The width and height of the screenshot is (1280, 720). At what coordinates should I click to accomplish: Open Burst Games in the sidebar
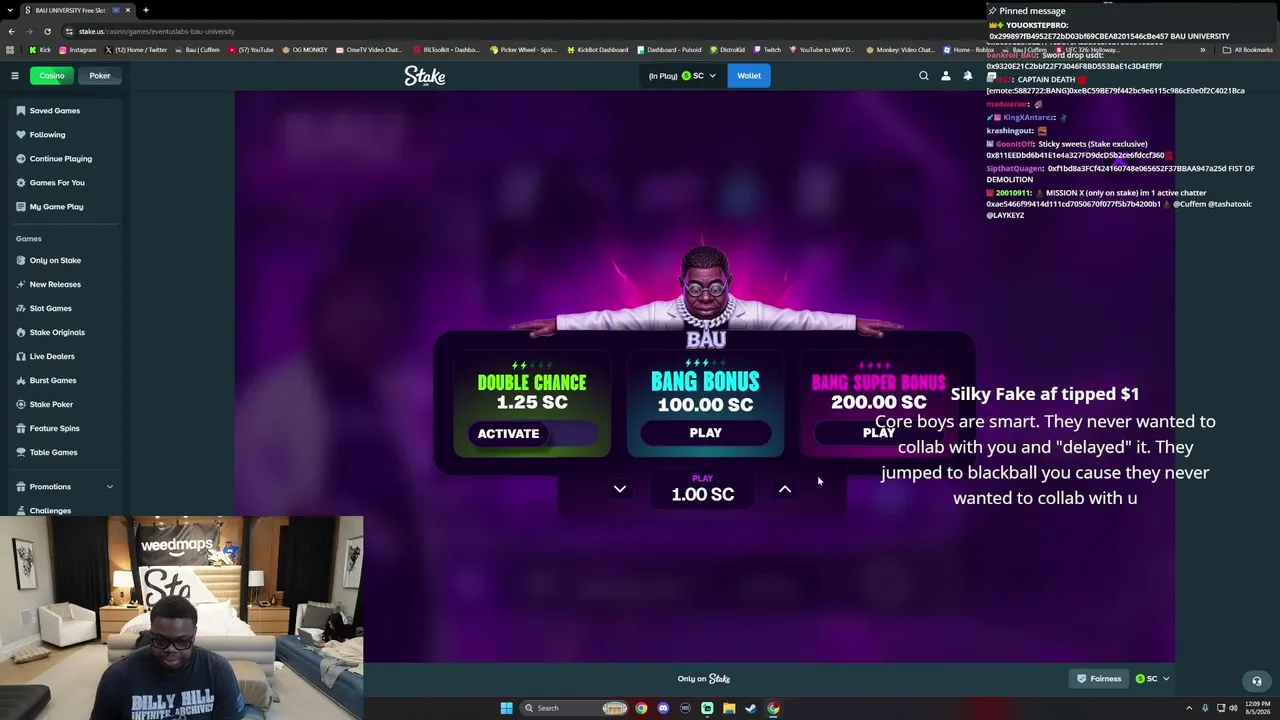65,381
